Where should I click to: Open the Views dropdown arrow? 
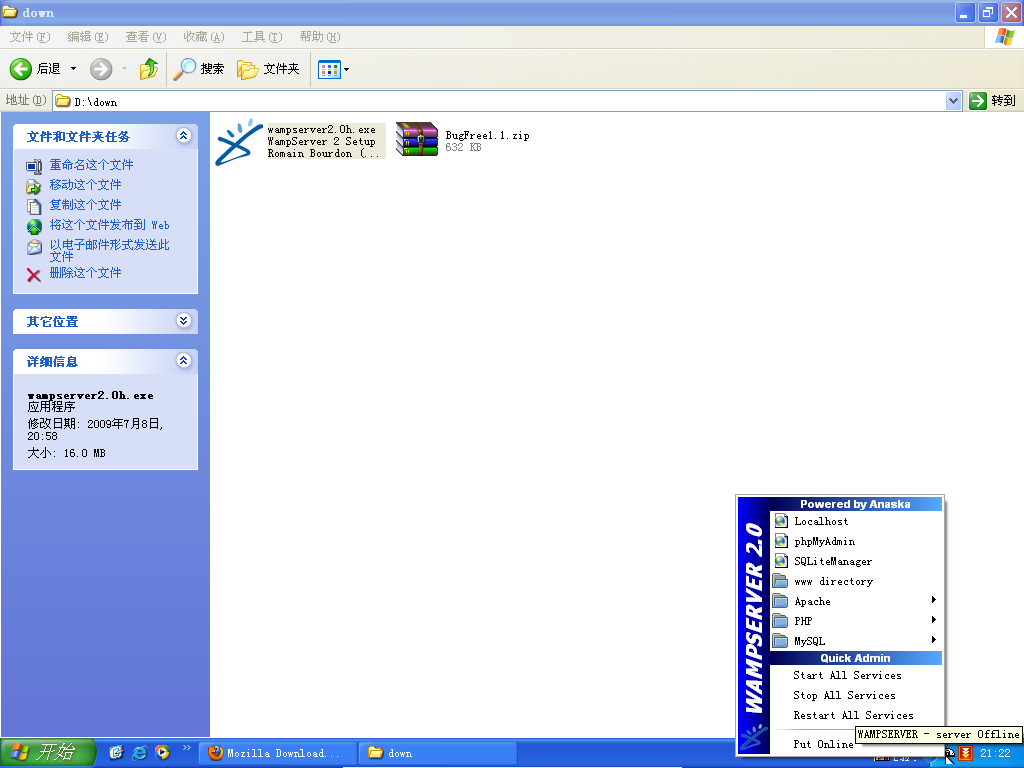click(x=346, y=69)
